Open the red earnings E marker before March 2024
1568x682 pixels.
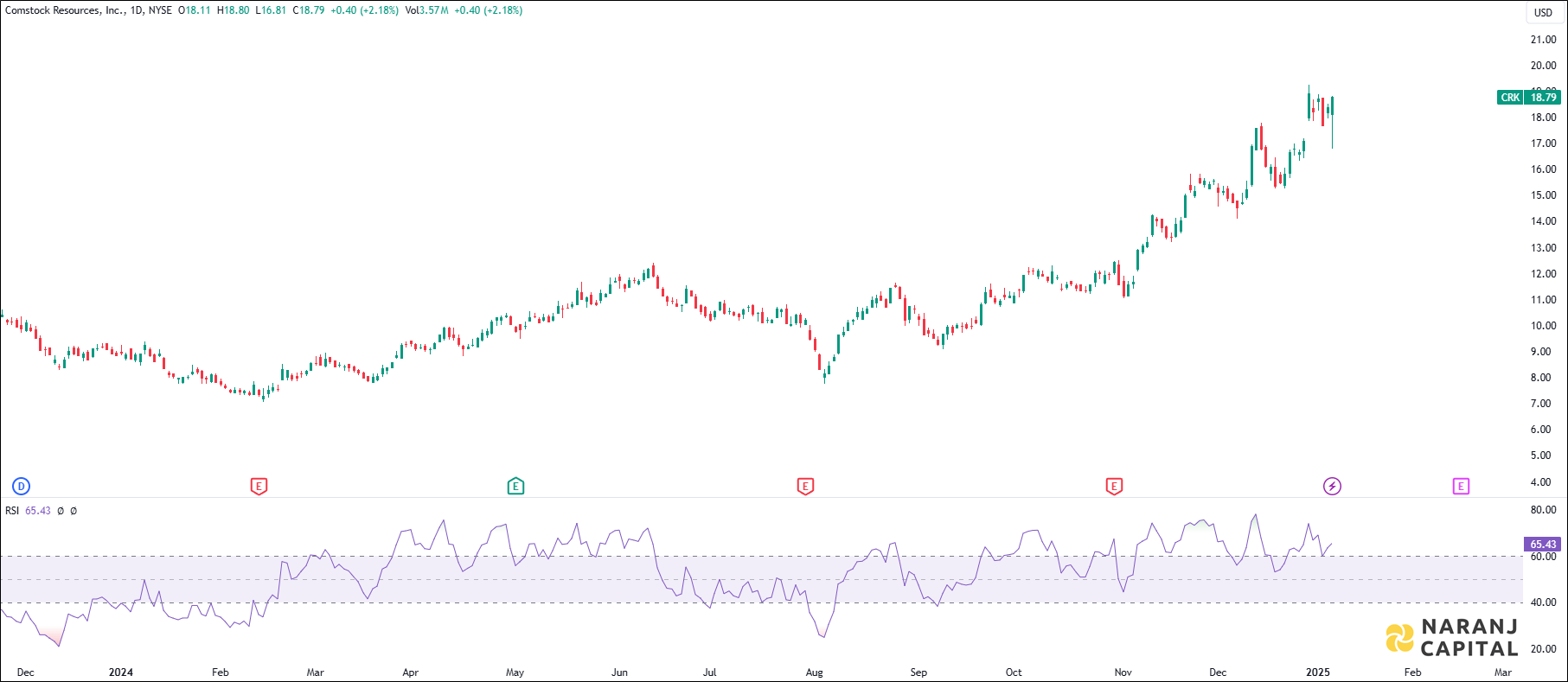coord(259,486)
